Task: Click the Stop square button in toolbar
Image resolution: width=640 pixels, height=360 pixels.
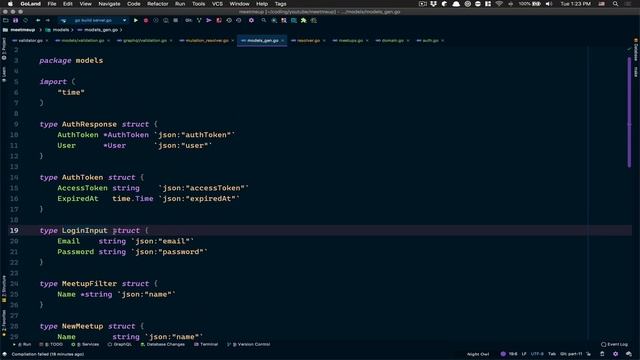Action: click(176, 20)
